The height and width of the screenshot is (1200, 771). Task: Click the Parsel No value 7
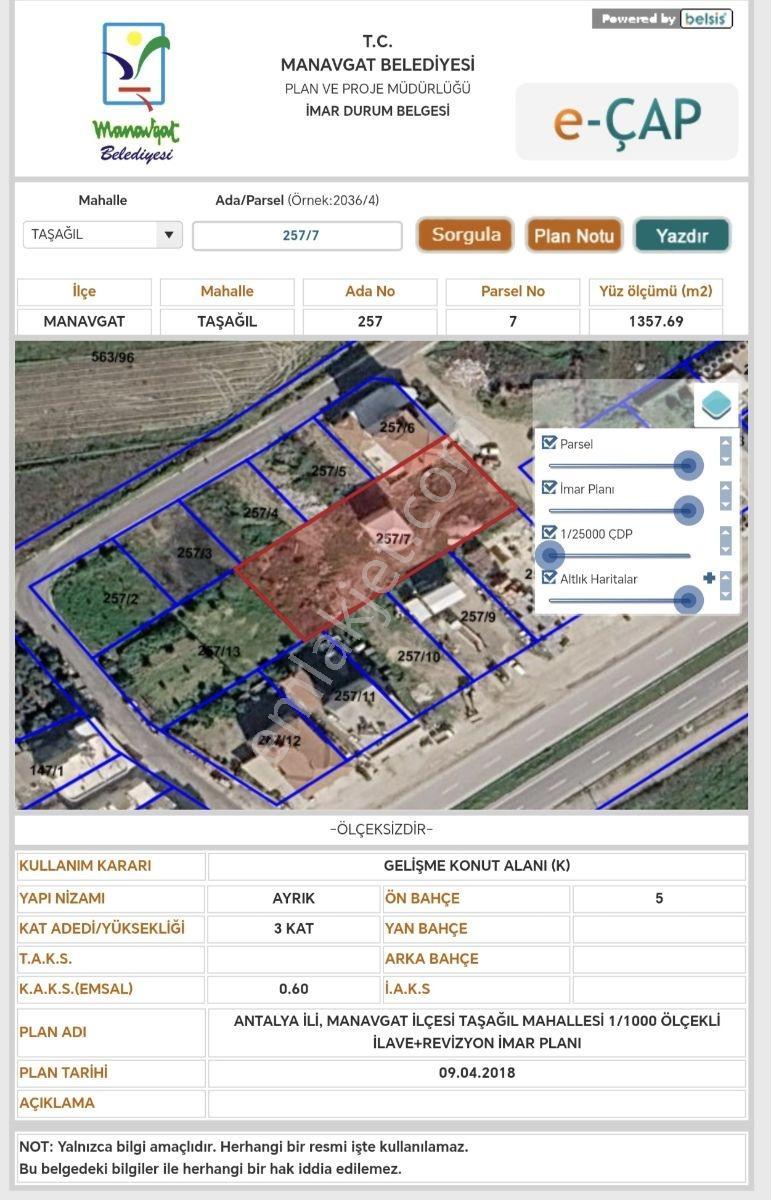(513, 321)
